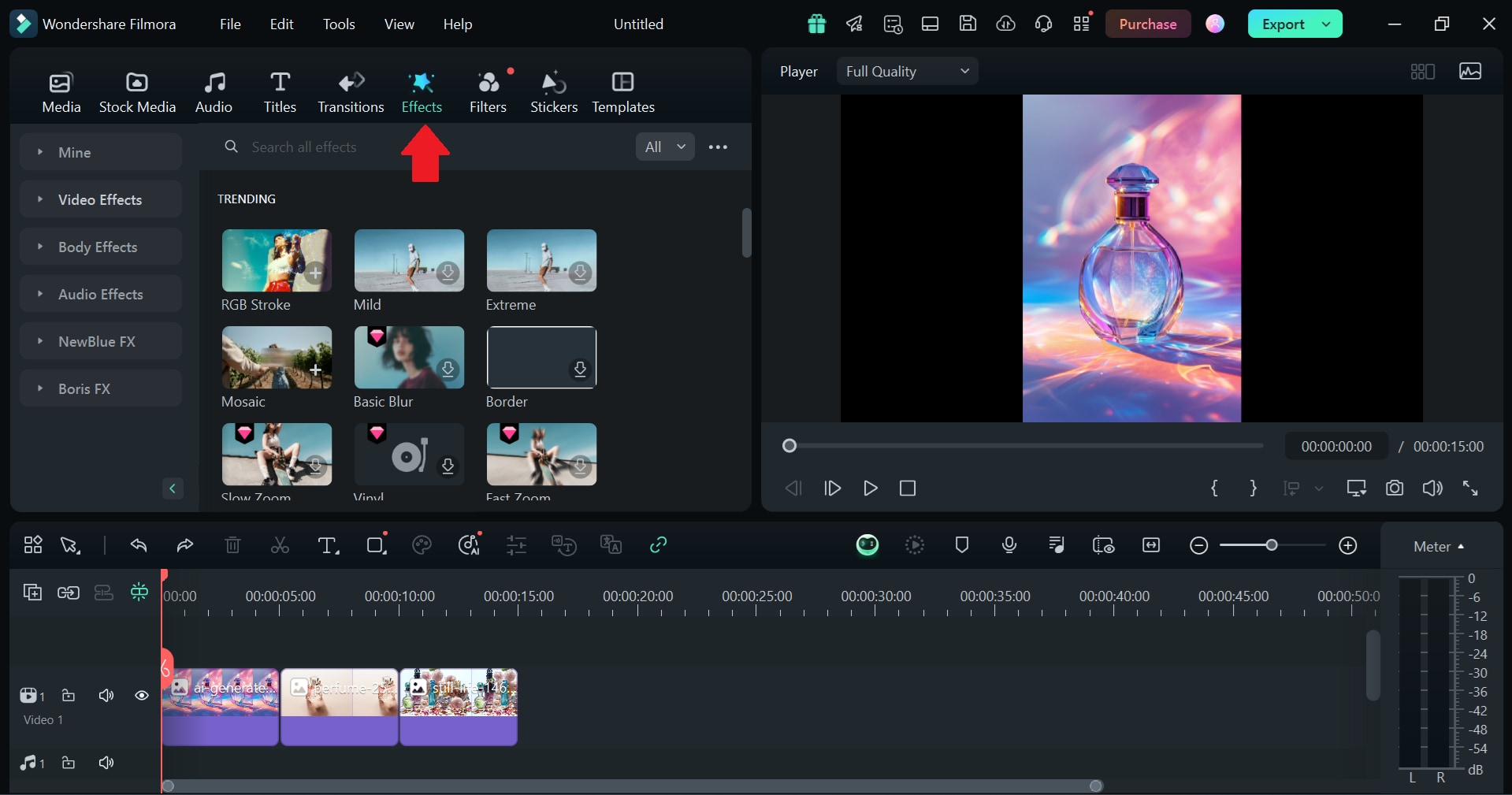Click the Mark Out brace icon
This screenshot has height=795, width=1512.
pos(1253,489)
